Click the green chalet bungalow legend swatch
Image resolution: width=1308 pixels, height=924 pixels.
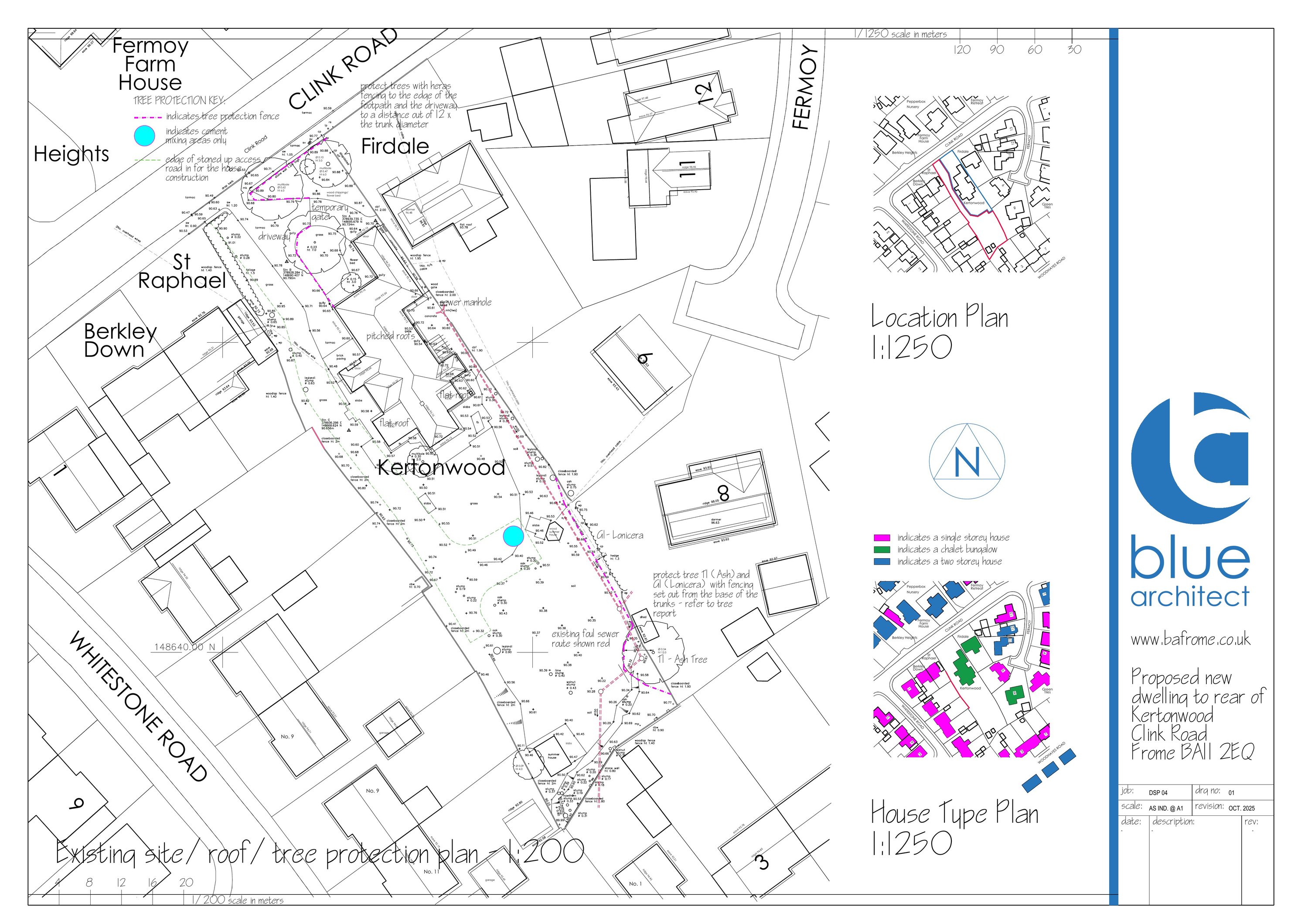coord(881,550)
